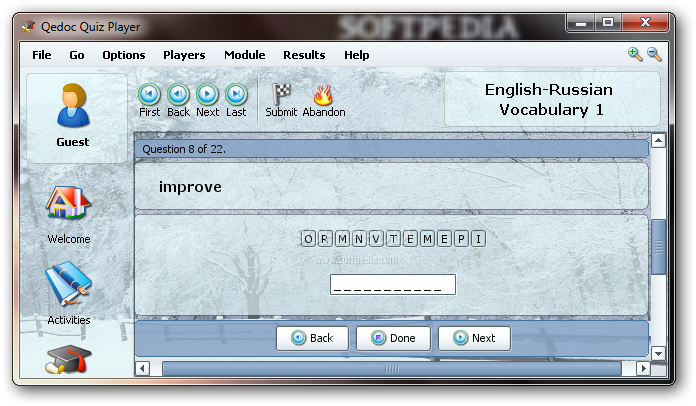Click the horizontal scrollbar thumb
This screenshot has height=406, width=696.
[392, 368]
